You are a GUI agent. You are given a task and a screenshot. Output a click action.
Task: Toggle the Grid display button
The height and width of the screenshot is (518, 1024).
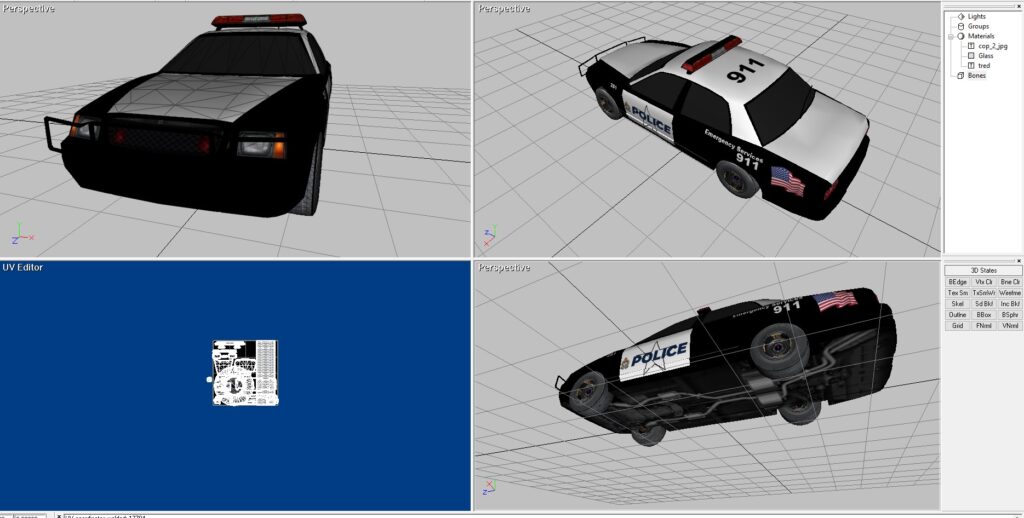click(957, 325)
